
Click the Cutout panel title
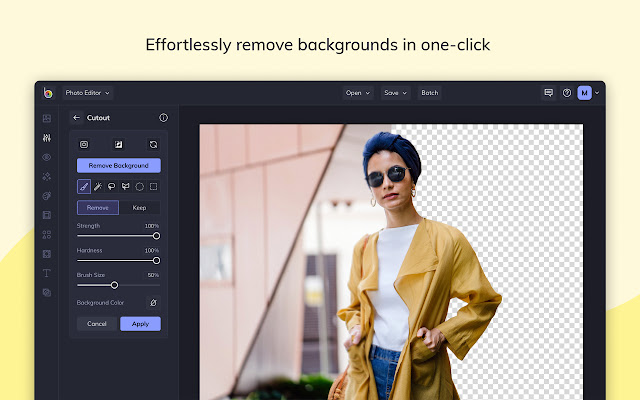(98, 118)
